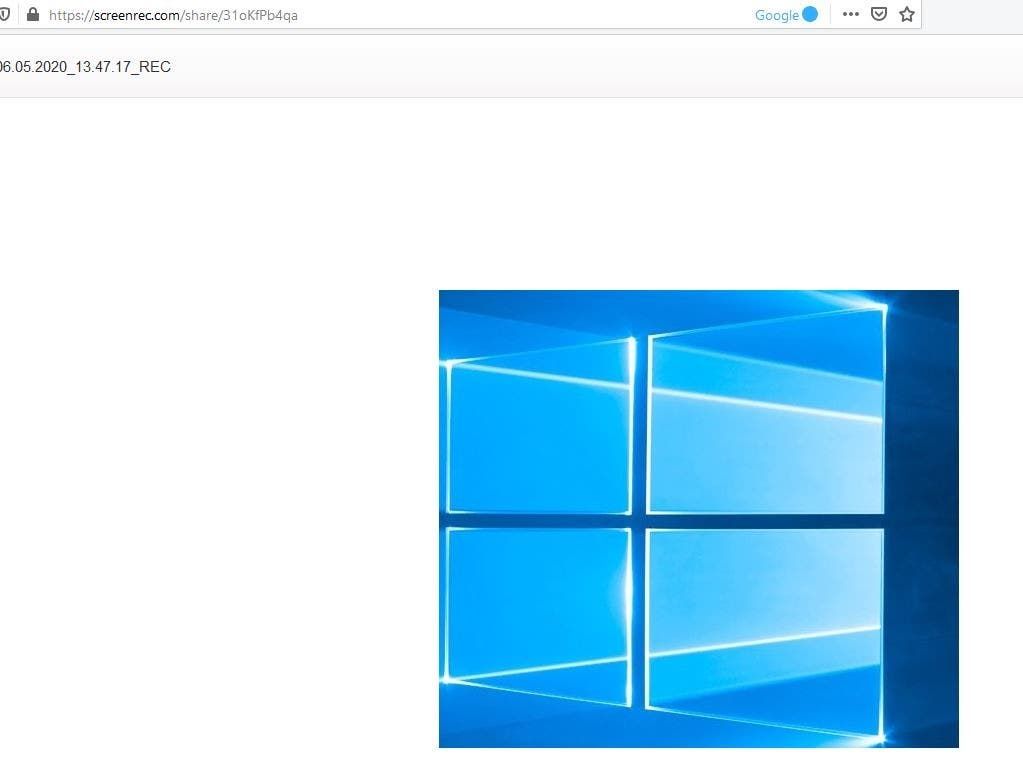Click the Windows 10 wallpaper image
The width and height of the screenshot is (1023, 769).
(699, 519)
